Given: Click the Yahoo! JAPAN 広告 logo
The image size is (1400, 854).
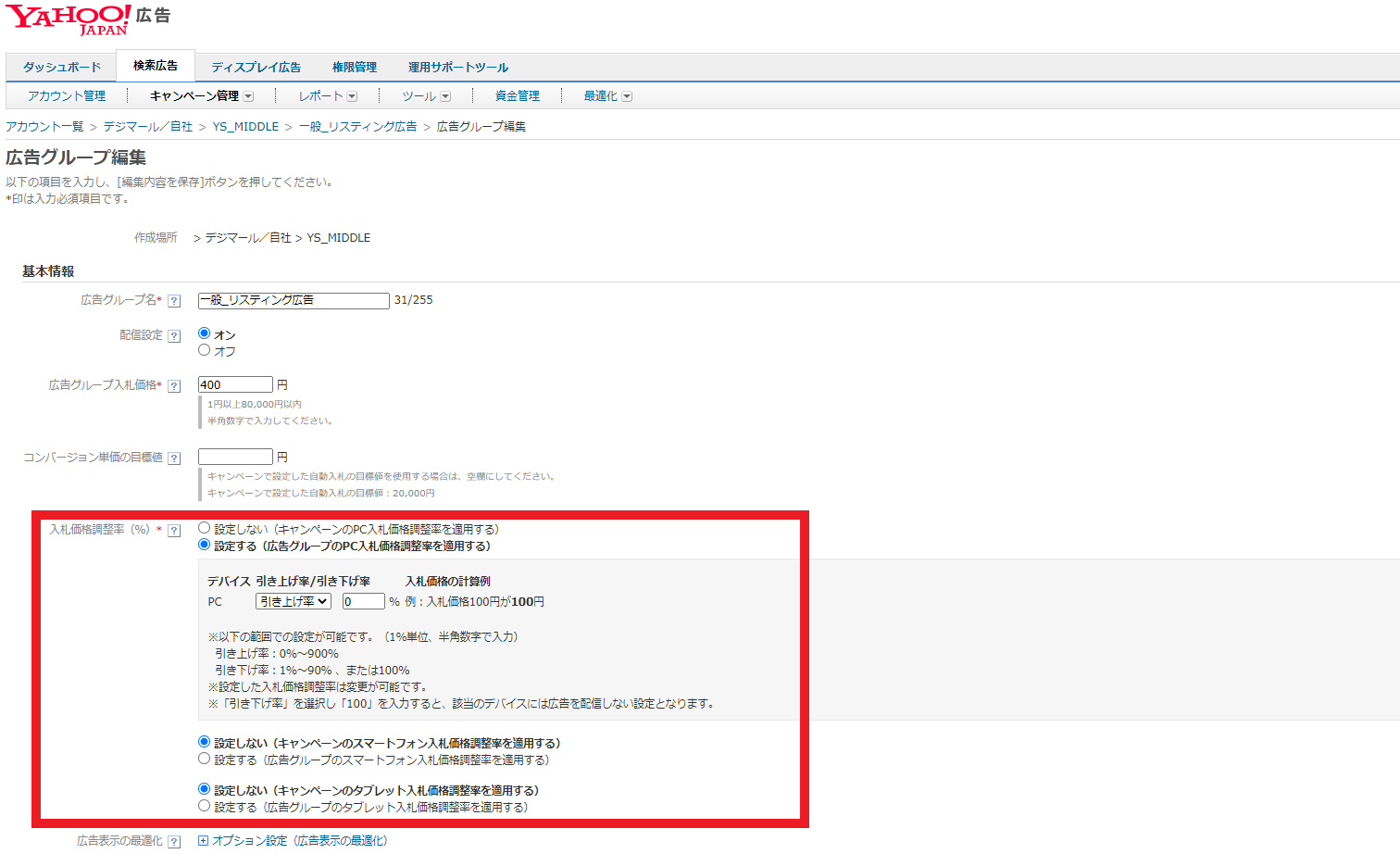Looking at the screenshot, I should tap(88, 19).
